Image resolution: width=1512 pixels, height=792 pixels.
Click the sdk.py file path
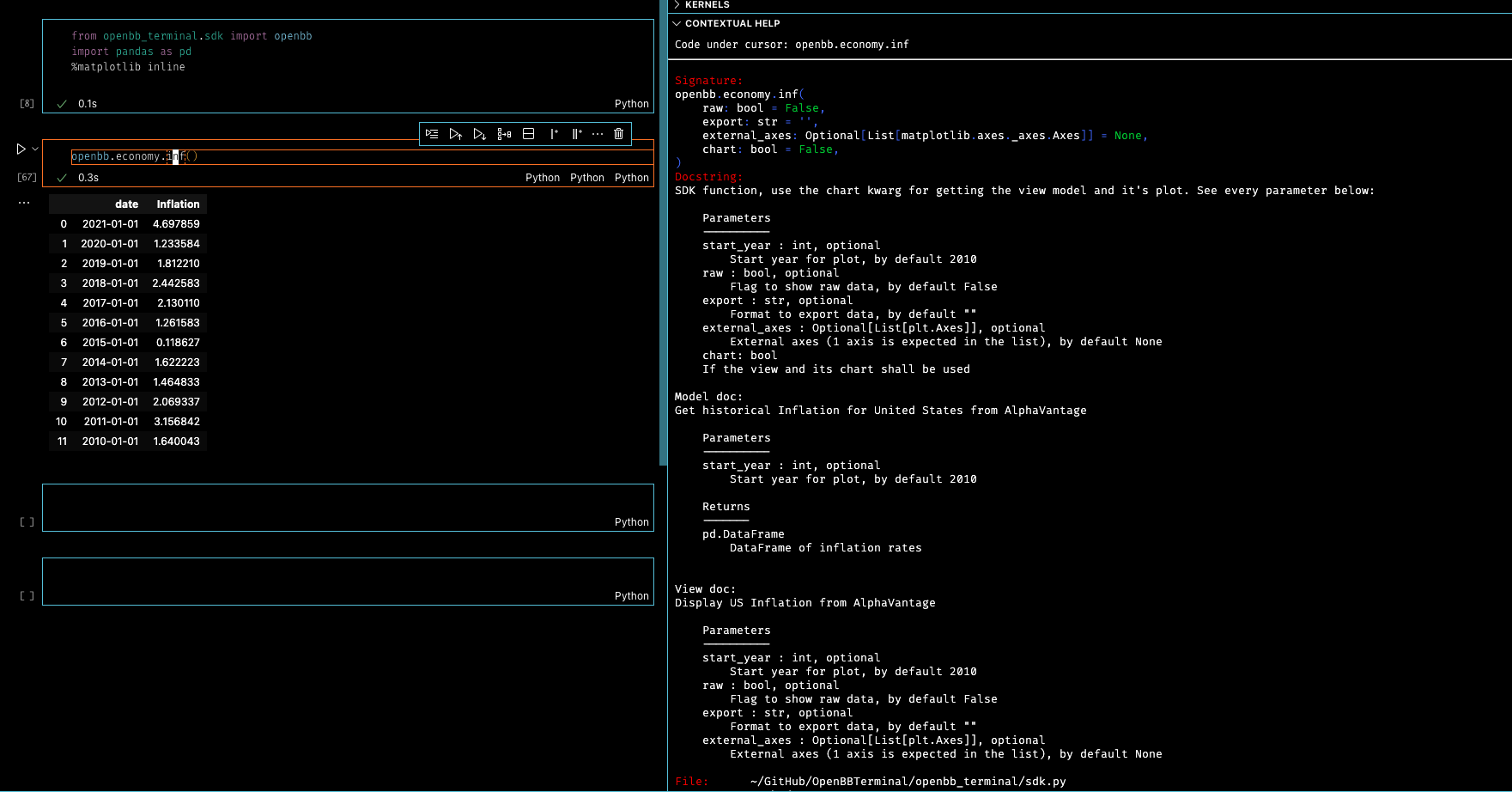coord(908,782)
